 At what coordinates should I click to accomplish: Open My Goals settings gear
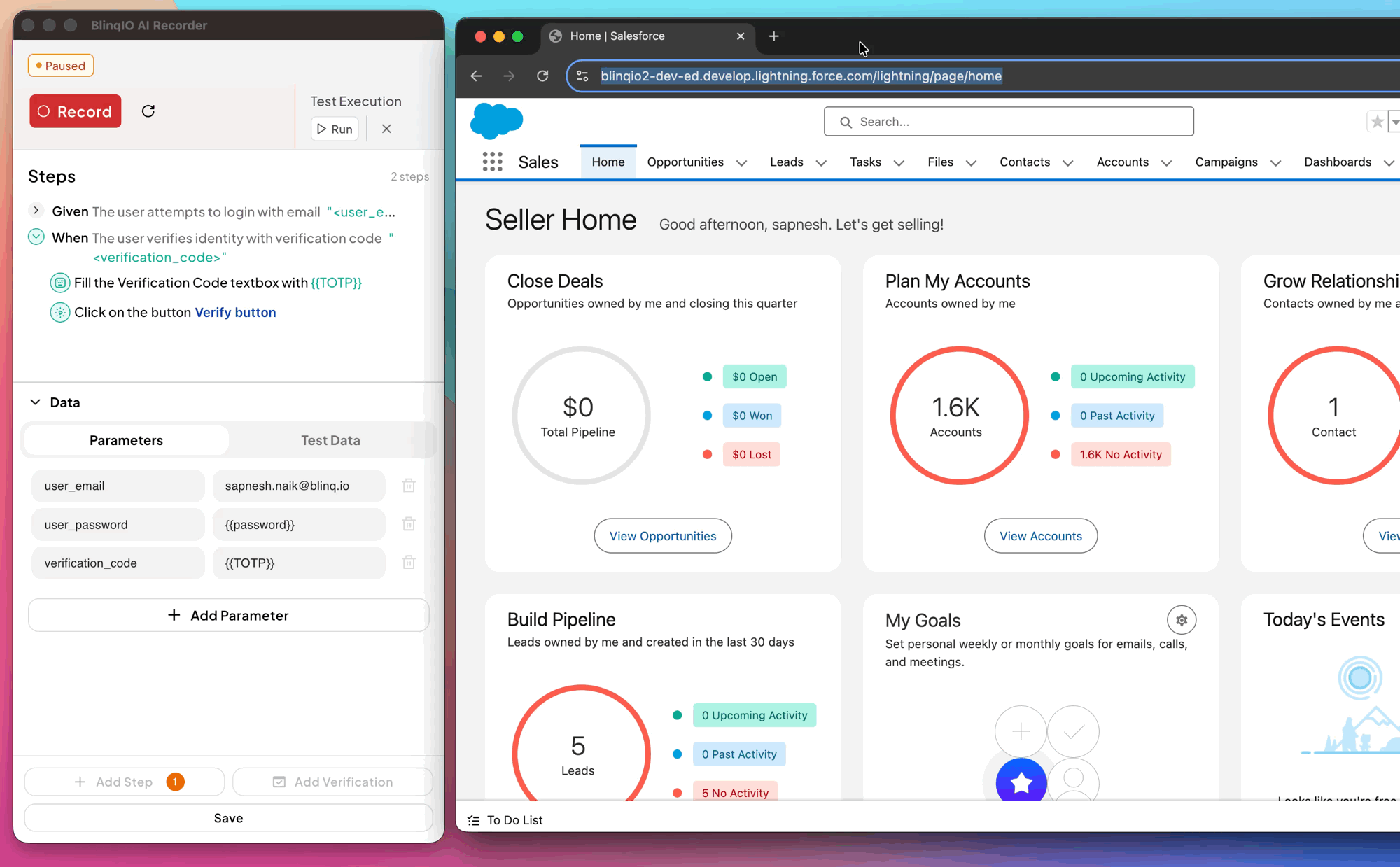pos(1181,620)
